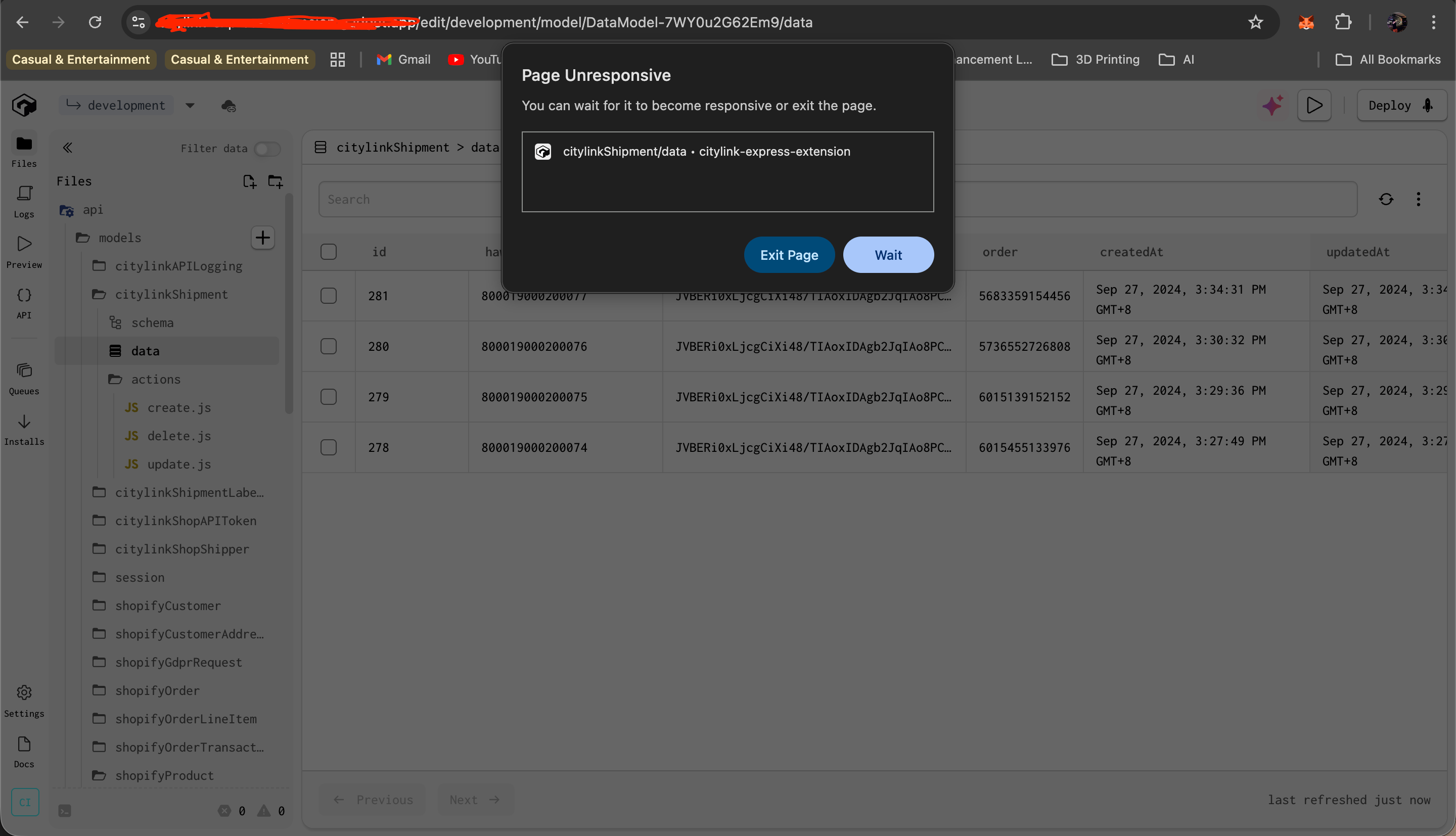Open the schema tree item
Screen dimensions: 1456x836
click(152, 322)
